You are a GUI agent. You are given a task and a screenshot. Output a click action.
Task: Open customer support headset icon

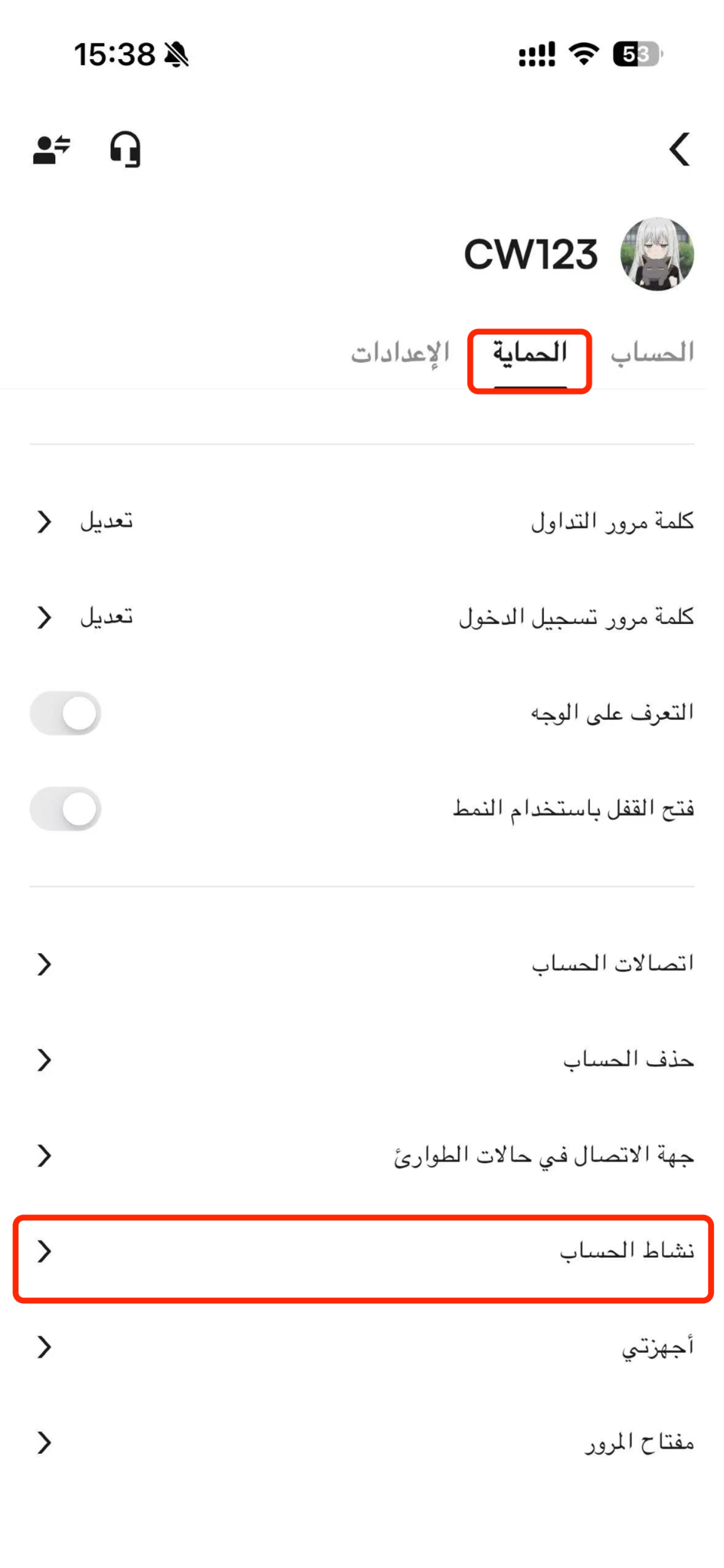pyautogui.click(x=126, y=149)
